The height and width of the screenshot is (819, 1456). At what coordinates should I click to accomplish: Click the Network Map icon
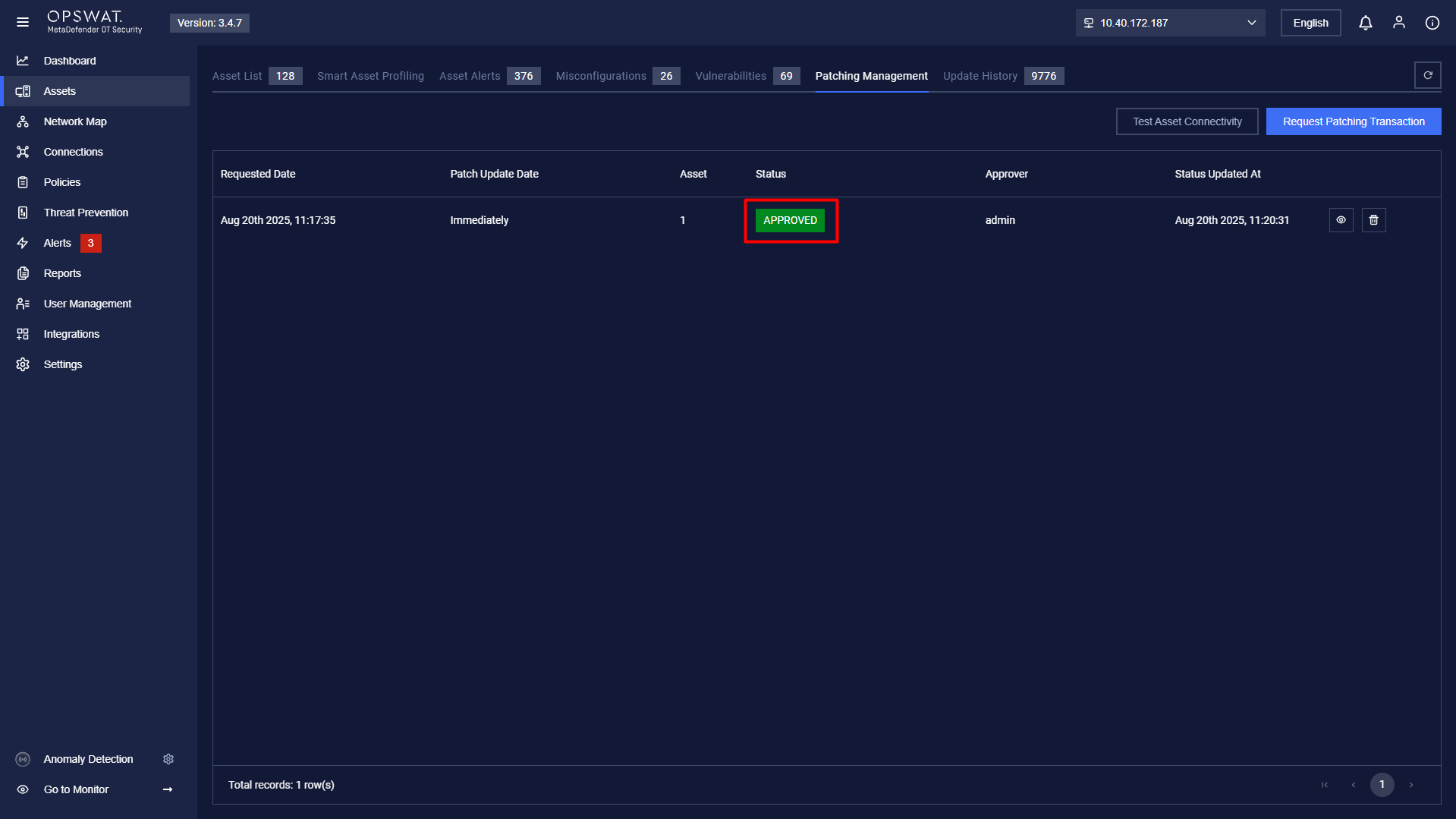[x=23, y=121]
